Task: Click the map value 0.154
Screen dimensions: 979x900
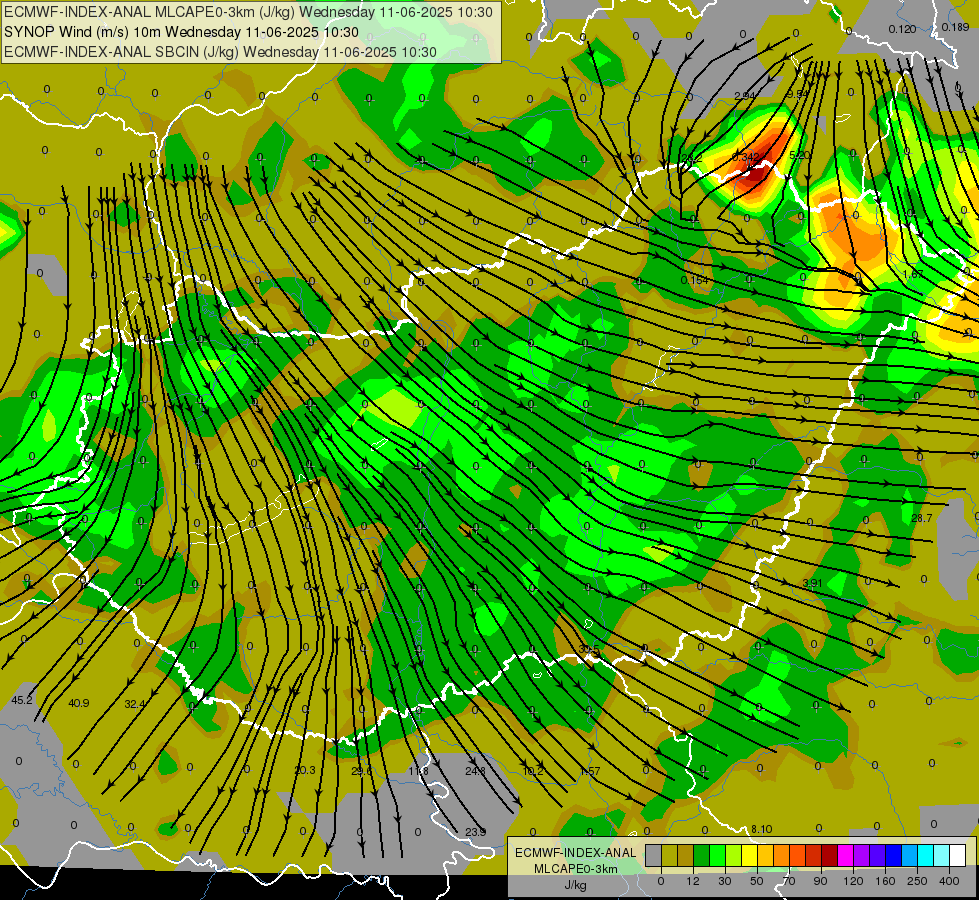Action: 695,280
